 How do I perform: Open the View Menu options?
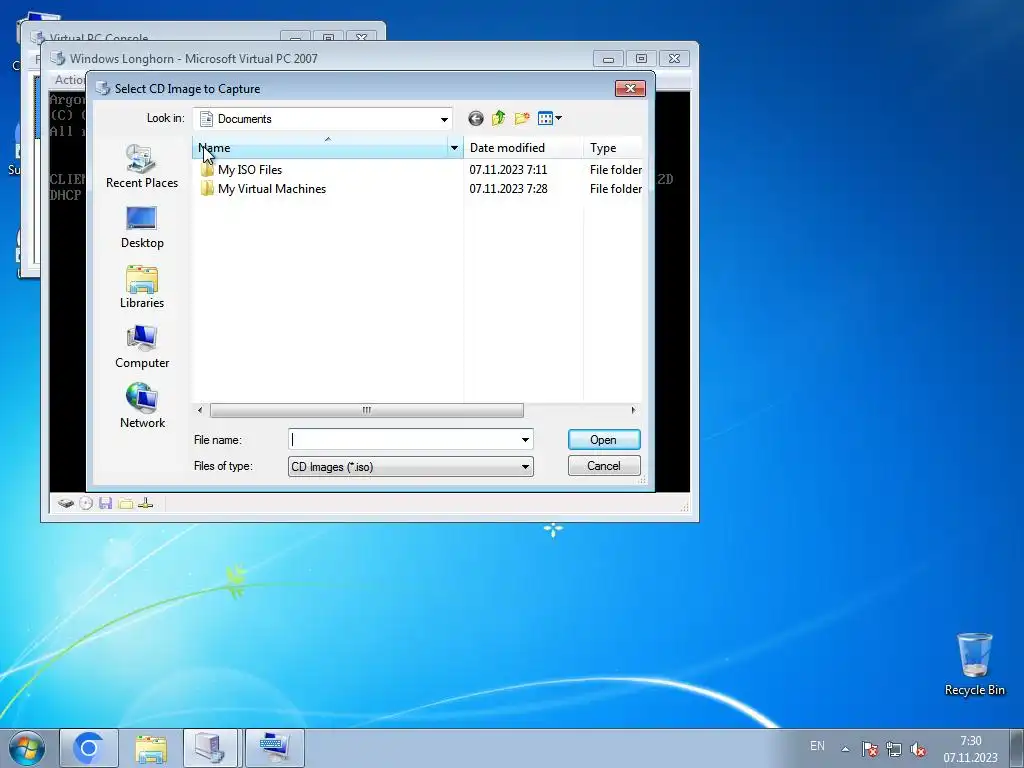click(x=549, y=118)
